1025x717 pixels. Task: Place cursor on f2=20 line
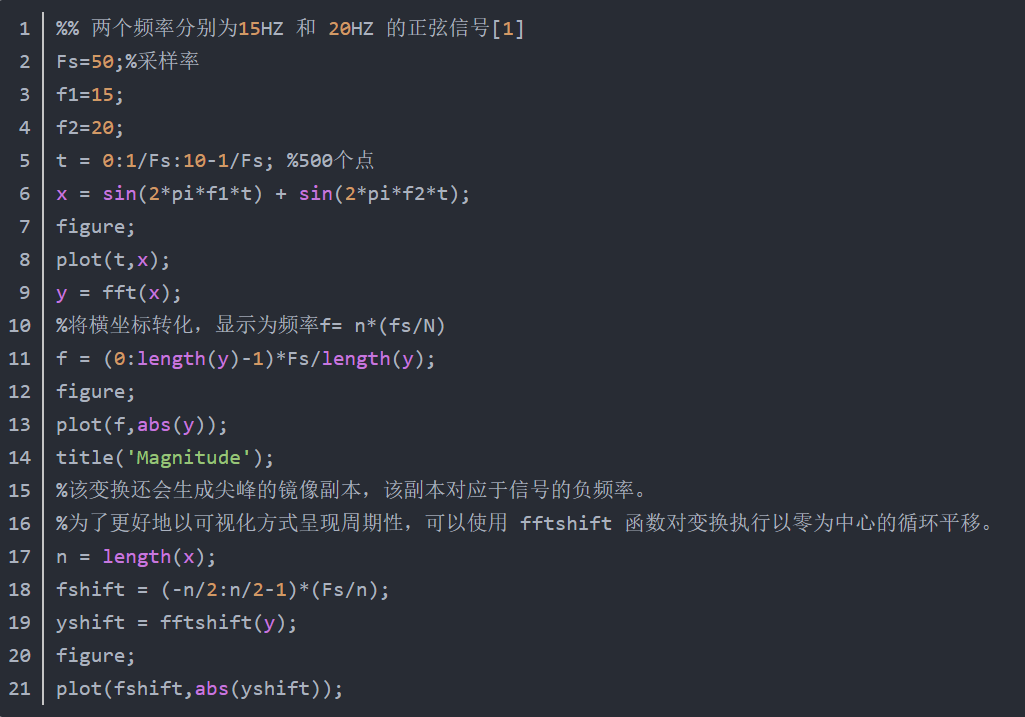(x=90, y=128)
